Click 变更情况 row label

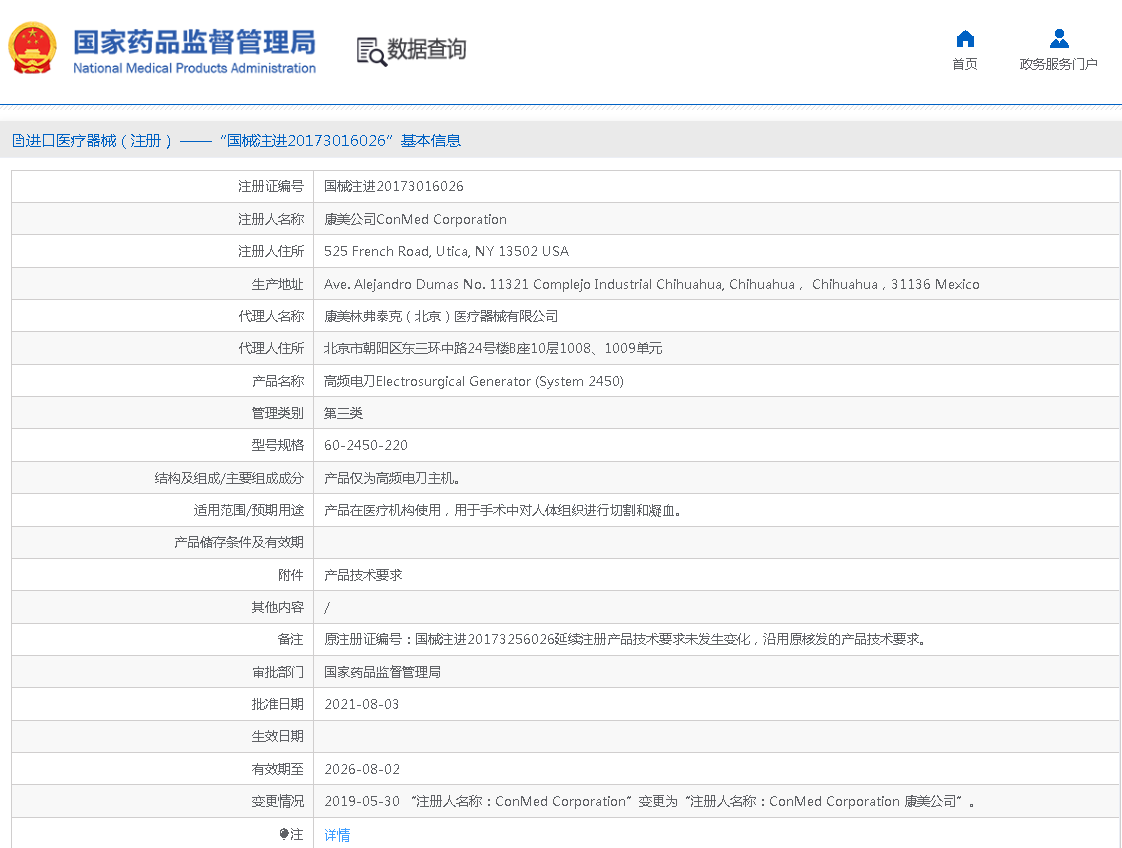(x=278, y=801)
